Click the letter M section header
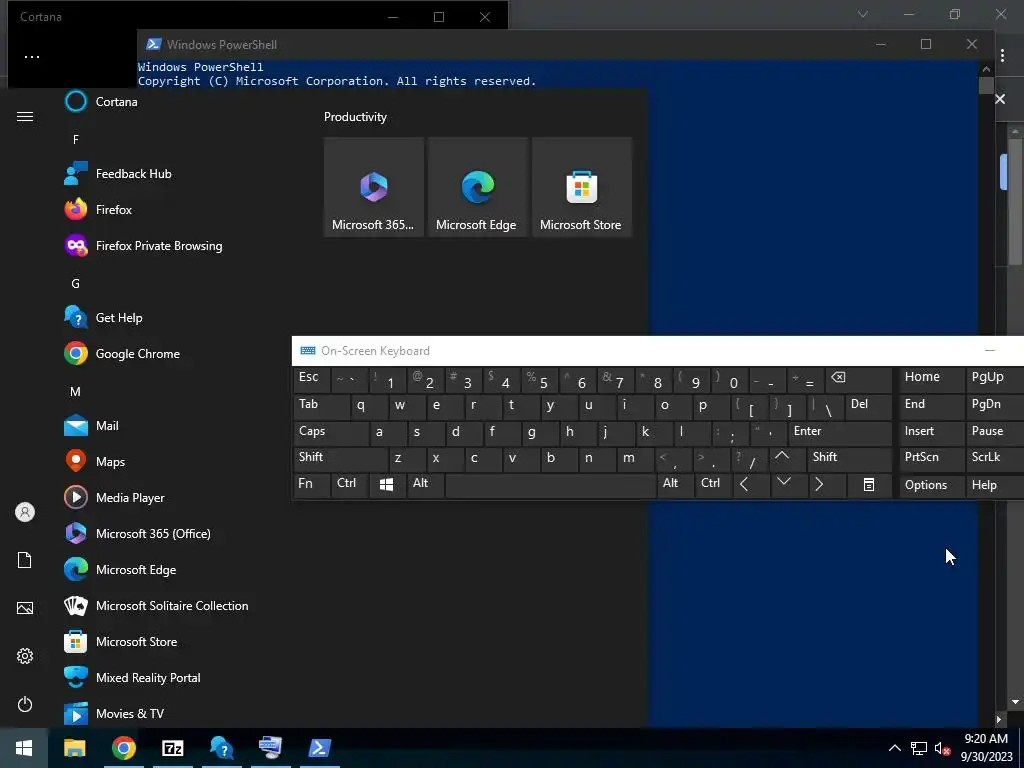 point(76,392)
